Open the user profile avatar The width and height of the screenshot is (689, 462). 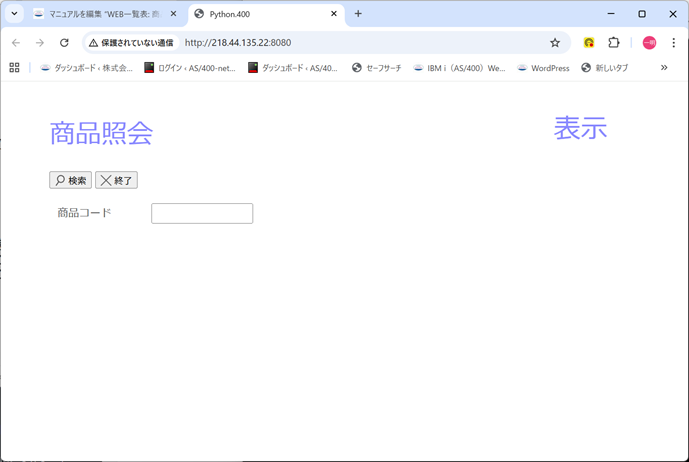pos(649,43)
